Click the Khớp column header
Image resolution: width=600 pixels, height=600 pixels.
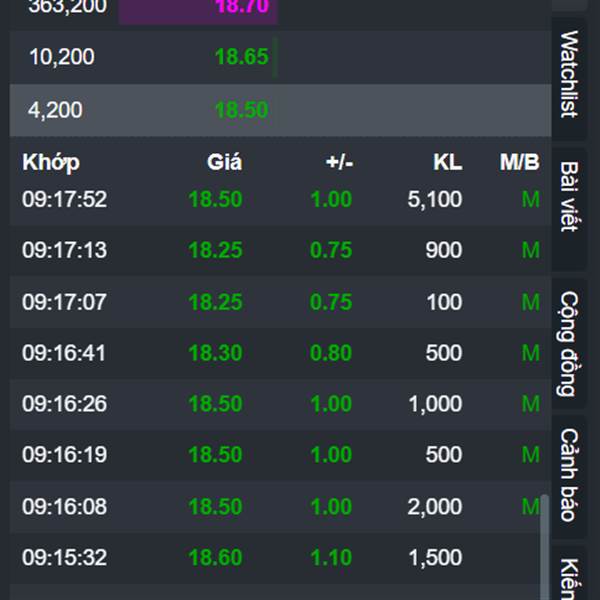click(51, 162)
